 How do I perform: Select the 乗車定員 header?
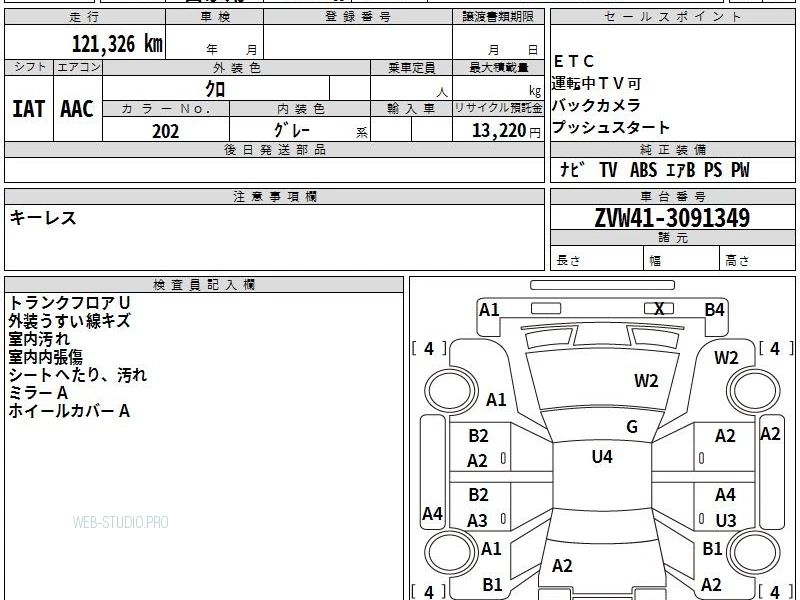point(411,67)
